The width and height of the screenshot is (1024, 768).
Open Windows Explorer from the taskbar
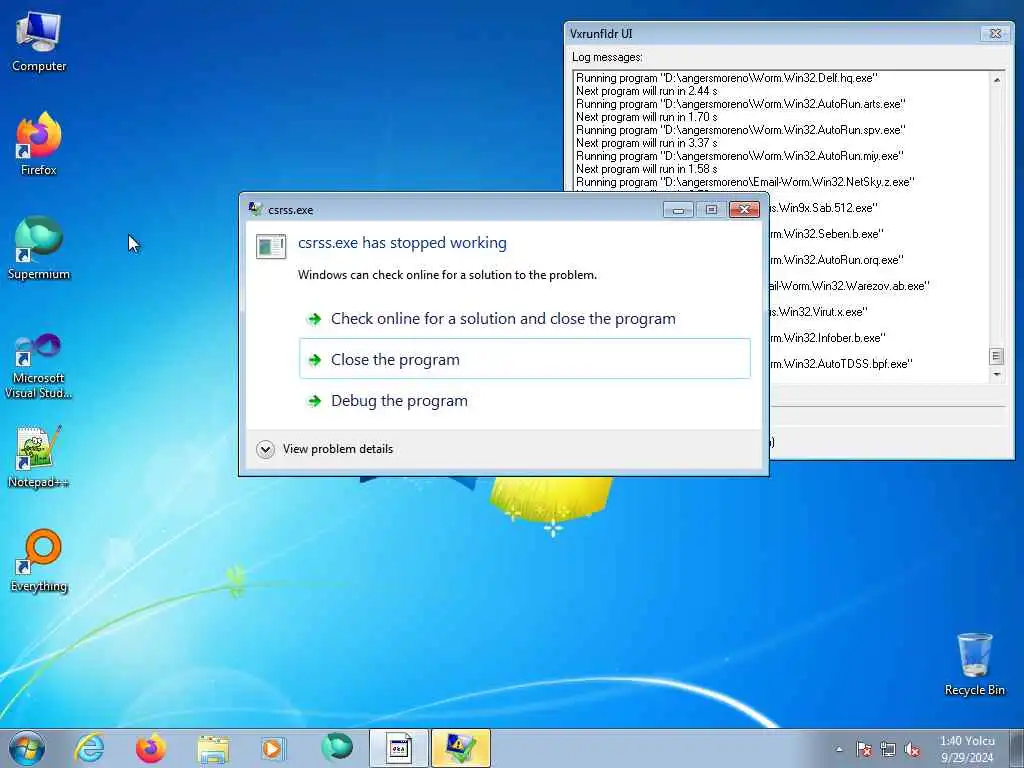(x=213, y=748)
